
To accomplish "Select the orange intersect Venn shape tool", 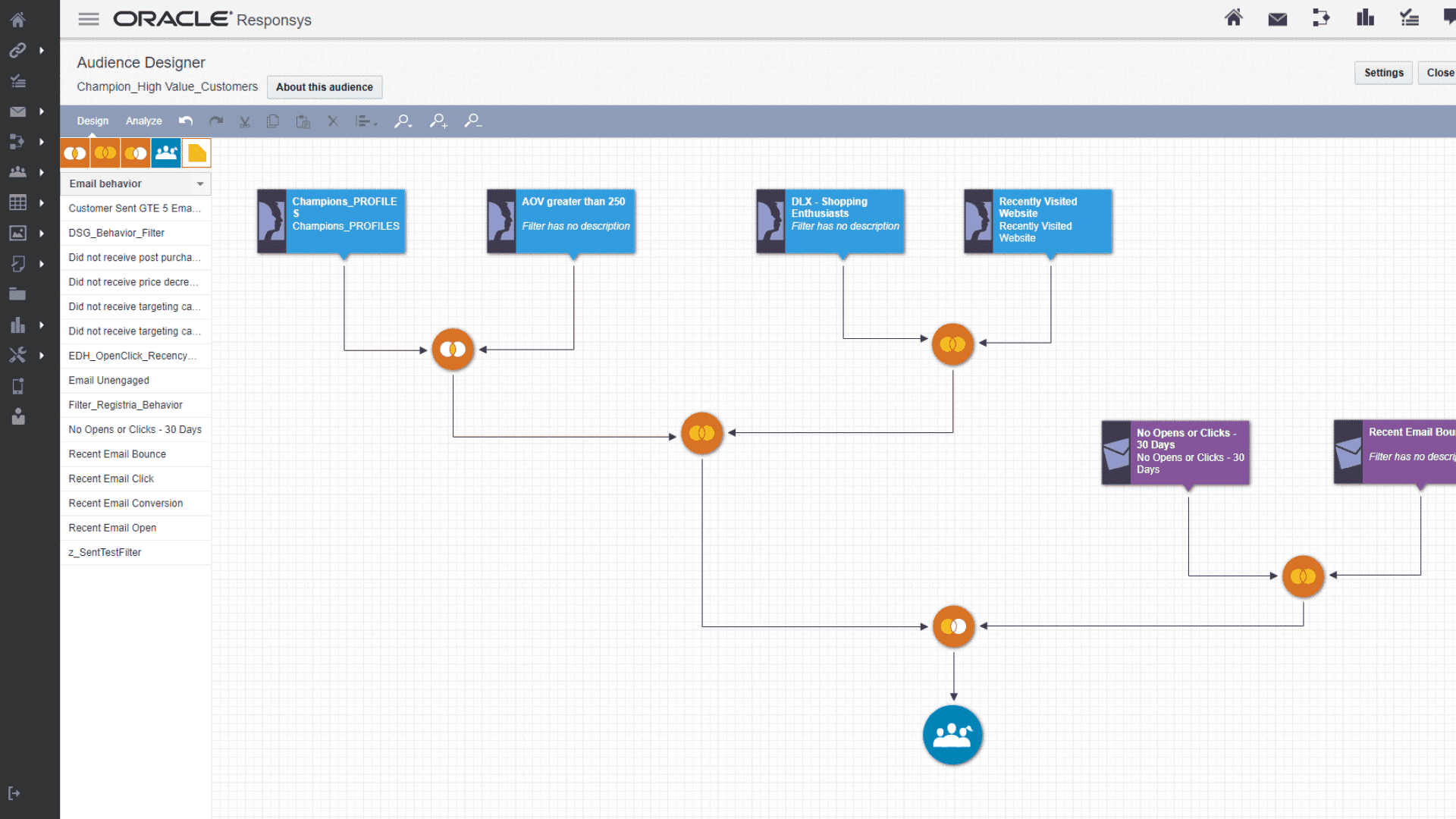I will pos(74,152).
